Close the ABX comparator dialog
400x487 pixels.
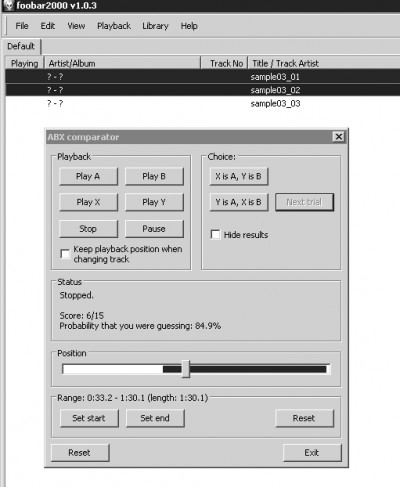click(338, 137)
